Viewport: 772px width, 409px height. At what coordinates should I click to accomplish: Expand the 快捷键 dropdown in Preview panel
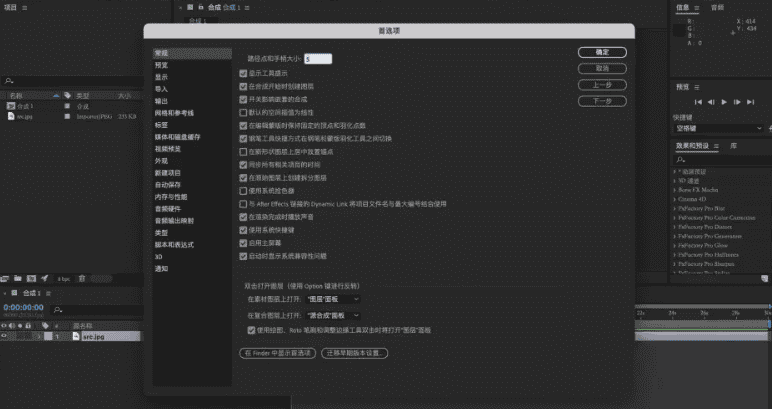[x=718, y=128]
